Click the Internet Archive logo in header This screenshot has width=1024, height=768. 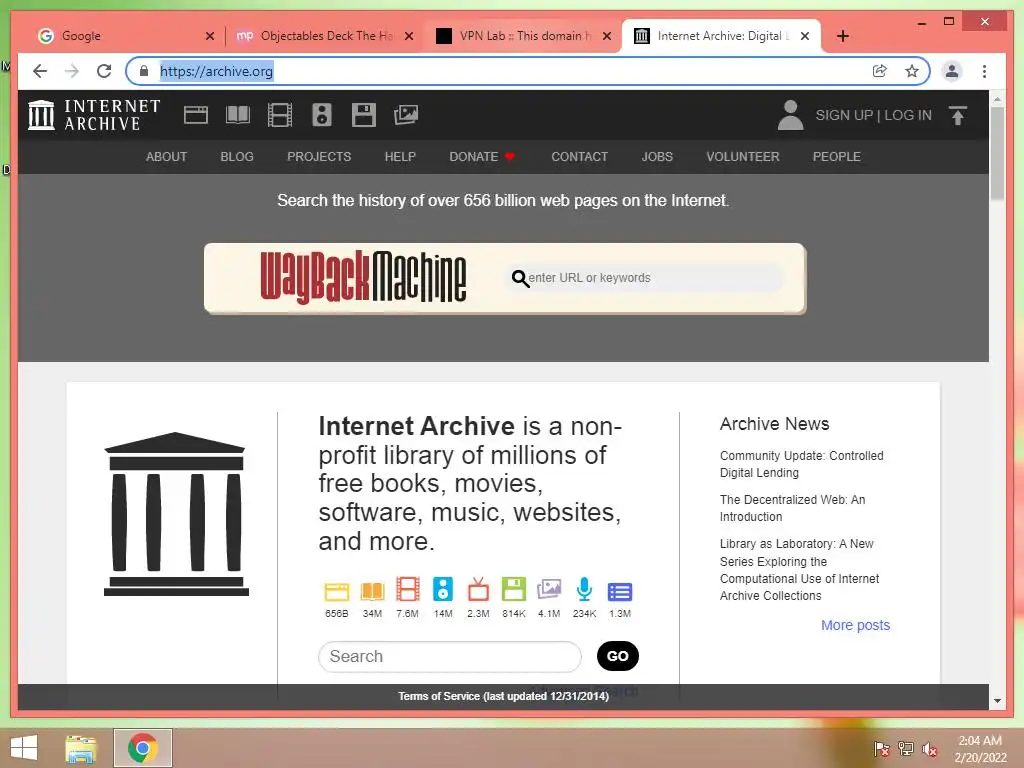[x=94, y=115]
